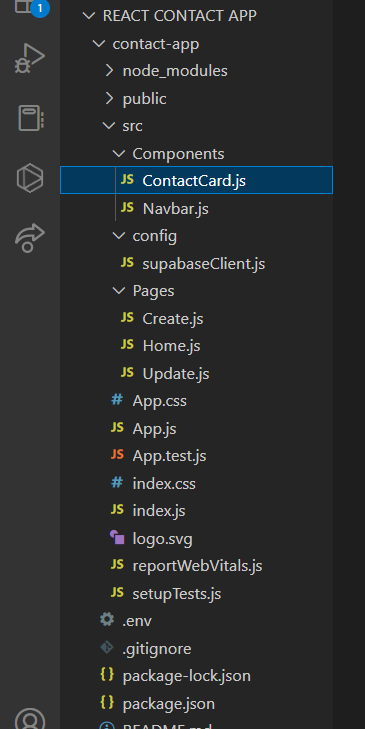Open the Accounts icon in activity bar
The width and height of the screenshot is (365, 729).
pos(30,718)
